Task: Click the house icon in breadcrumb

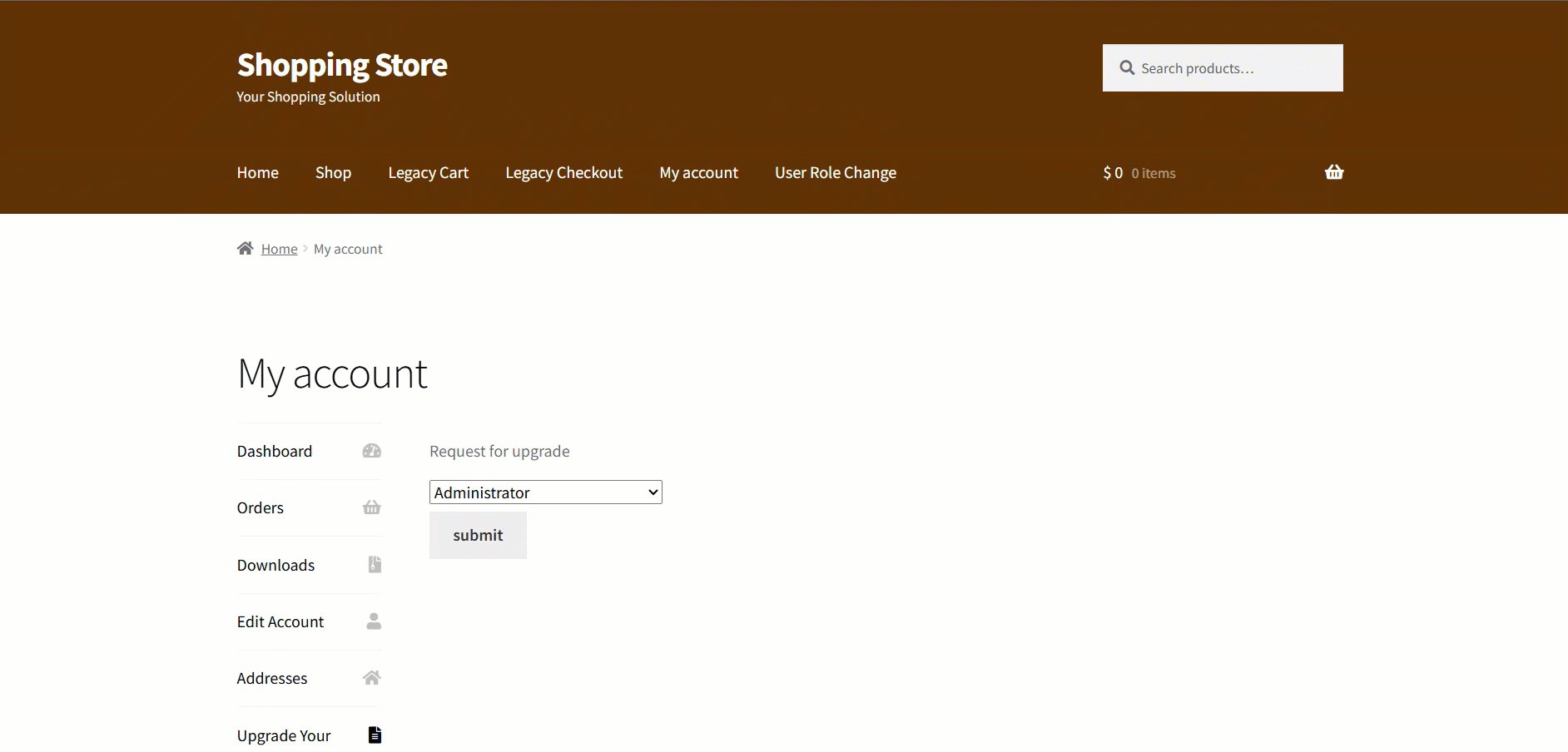Action: pyautogui.click(x=245, y=249)
